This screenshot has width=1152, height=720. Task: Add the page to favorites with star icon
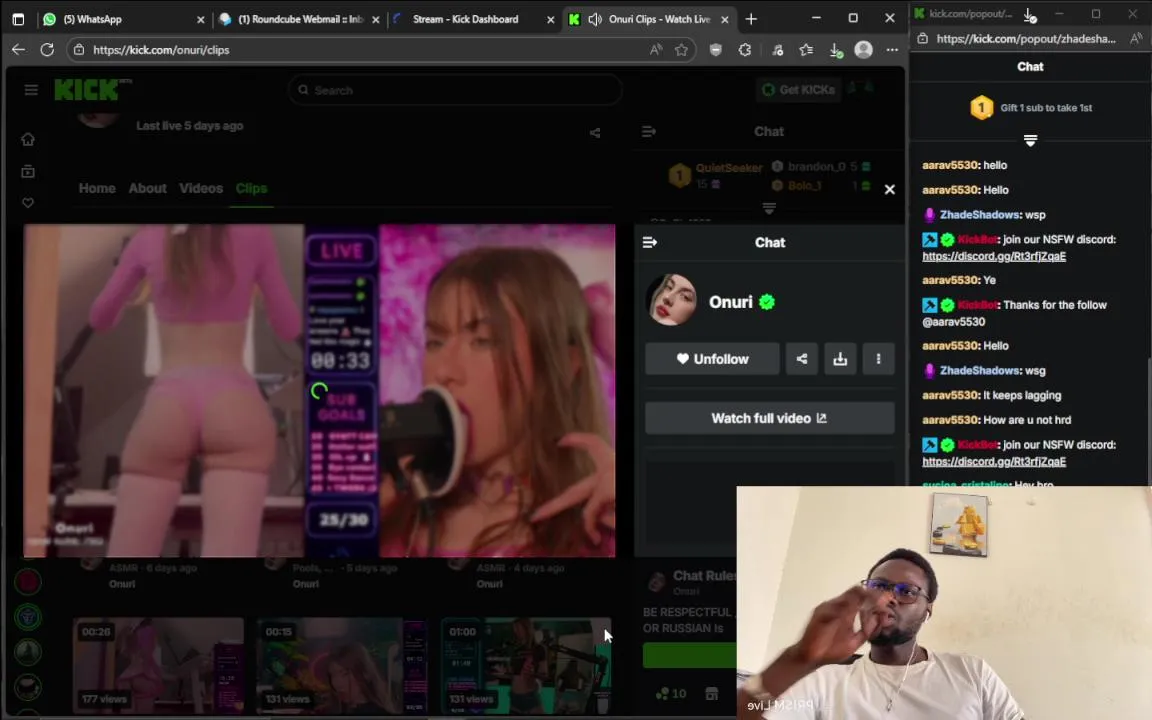coord(682,49)
